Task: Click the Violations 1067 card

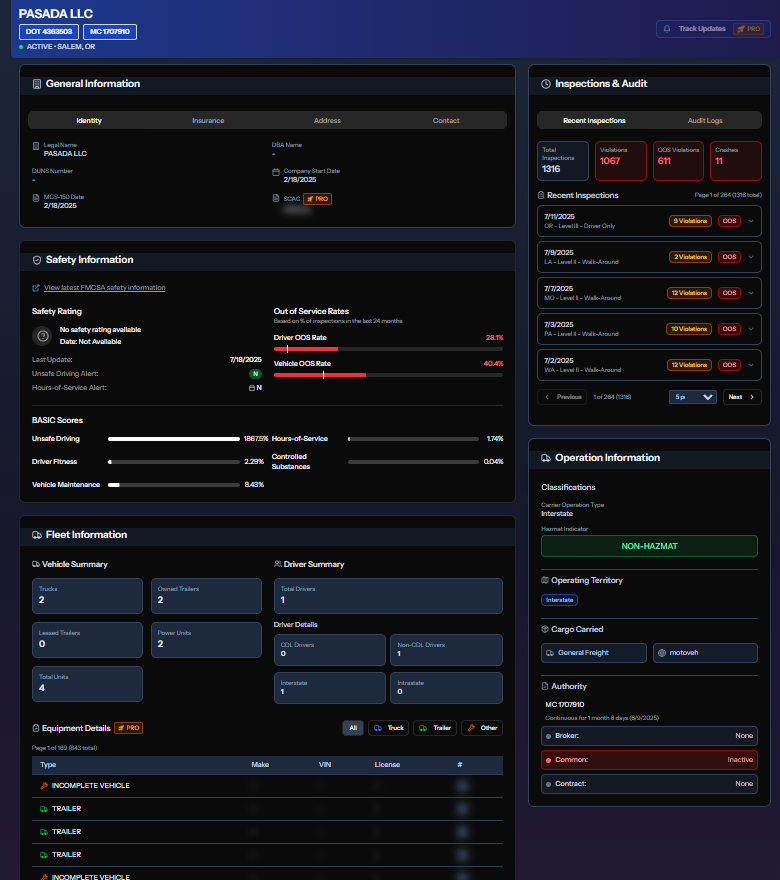Action: (621, 161)
